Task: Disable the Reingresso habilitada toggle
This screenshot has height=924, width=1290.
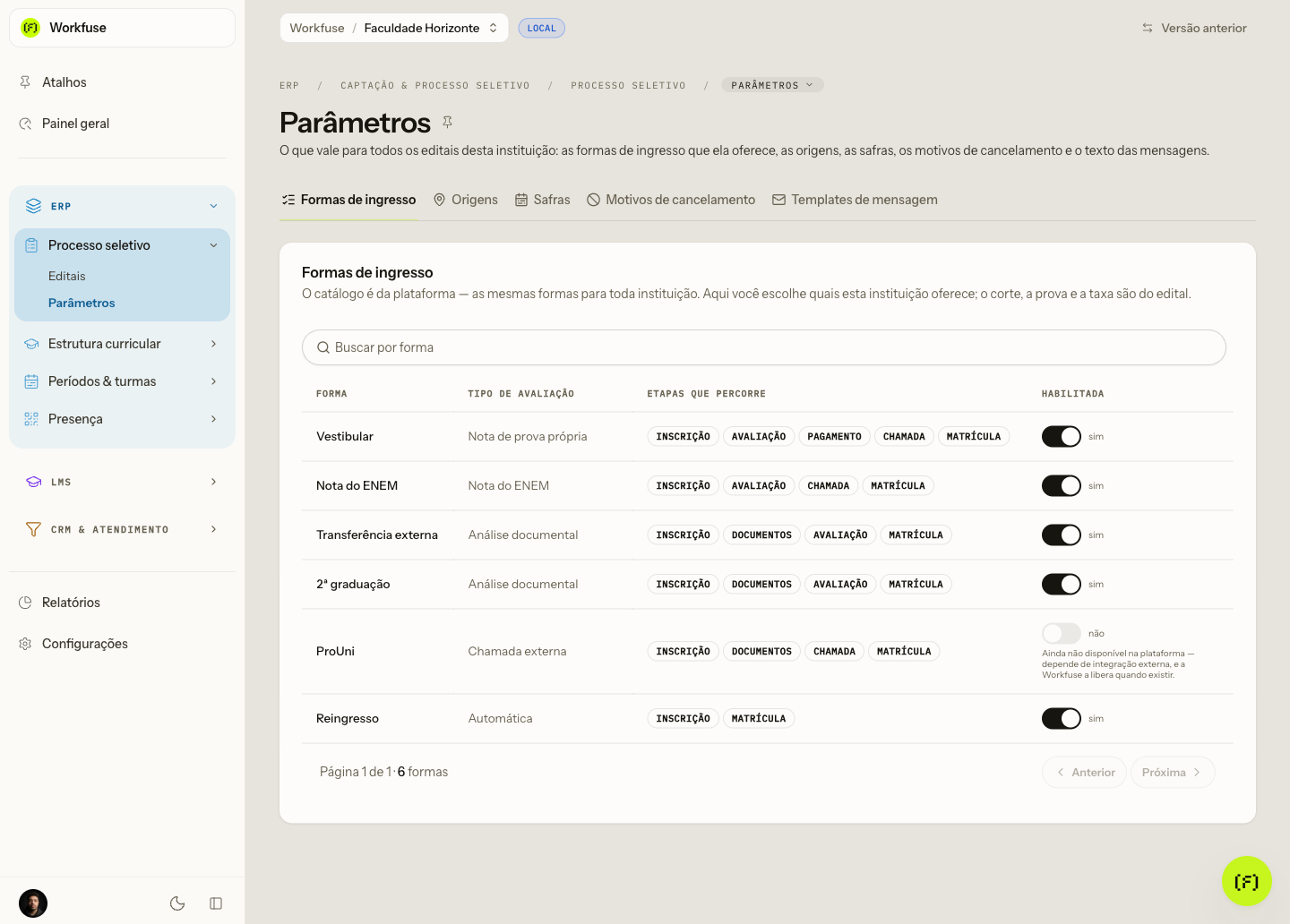Action: click(x=1062, y=719)
